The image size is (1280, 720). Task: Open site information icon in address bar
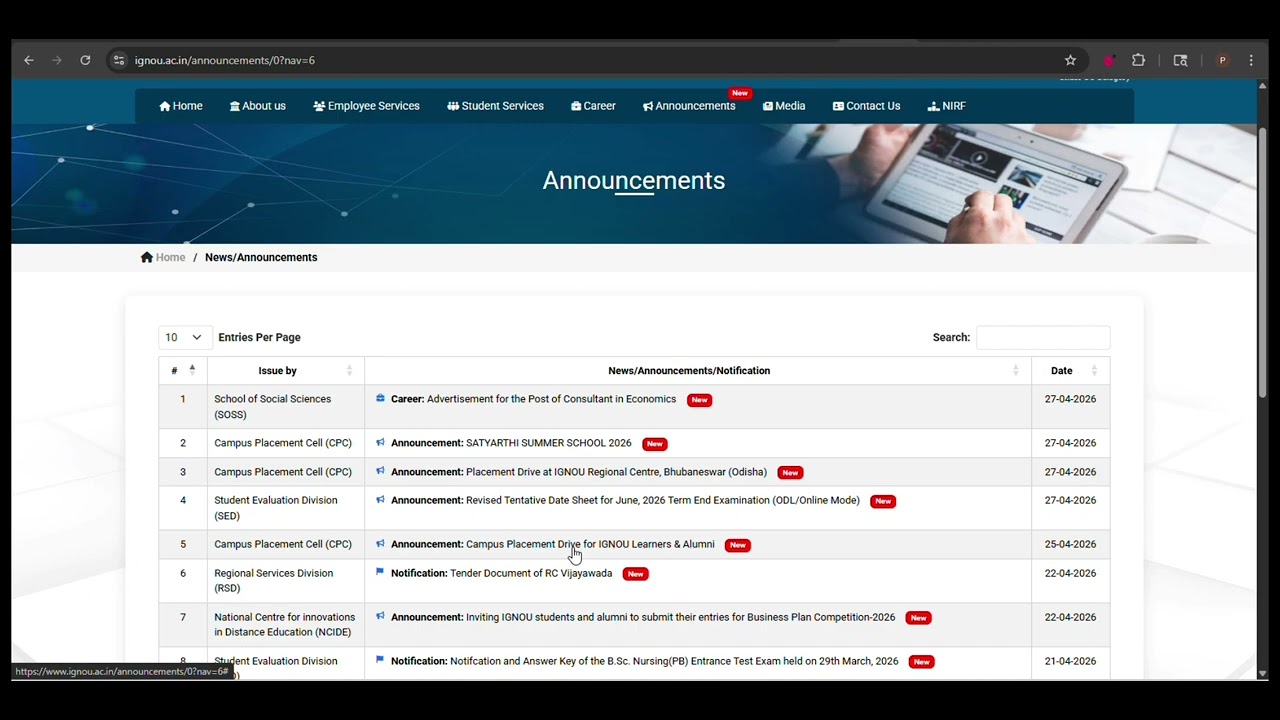tap(119, 60)
